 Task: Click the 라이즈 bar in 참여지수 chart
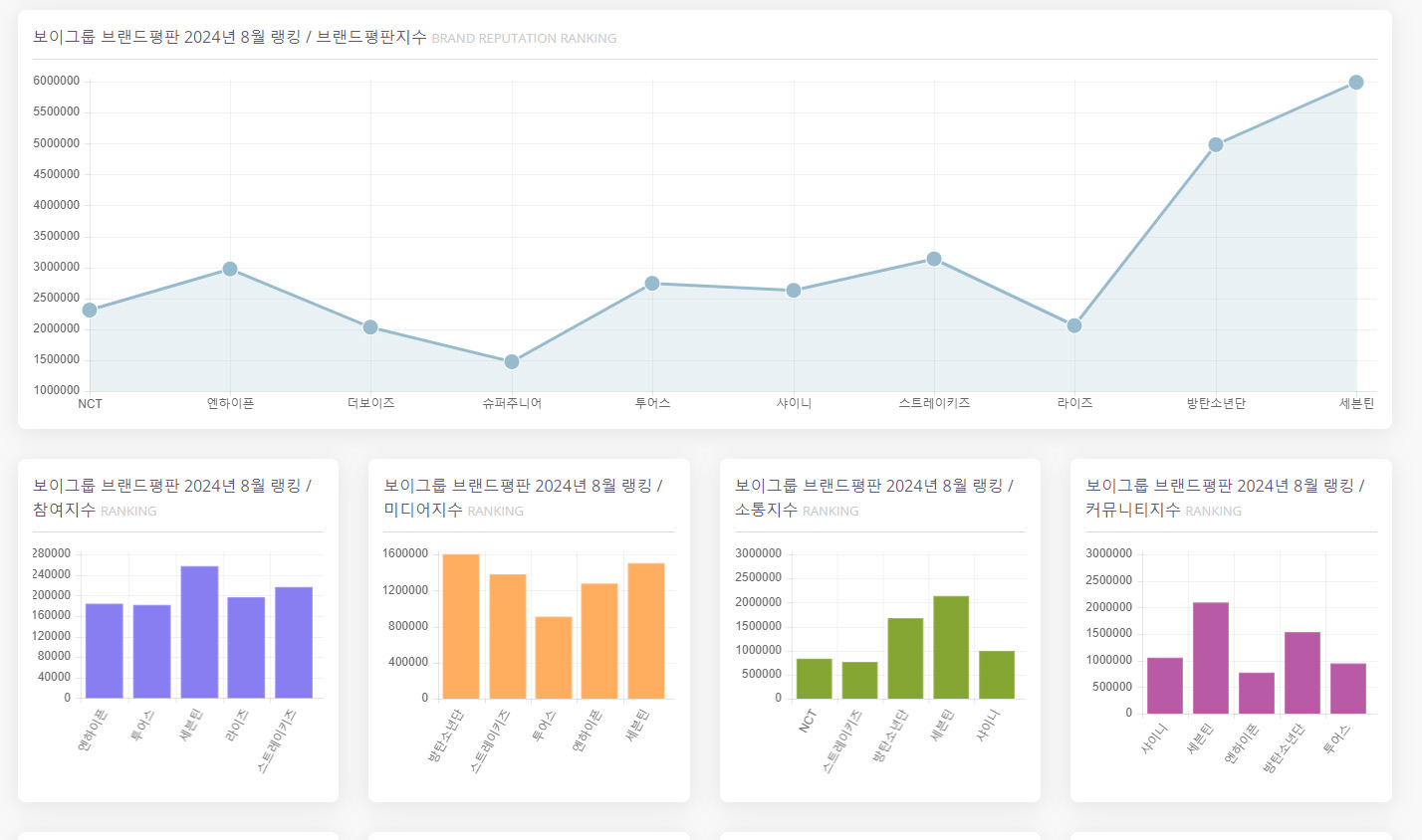pos(246,648)
